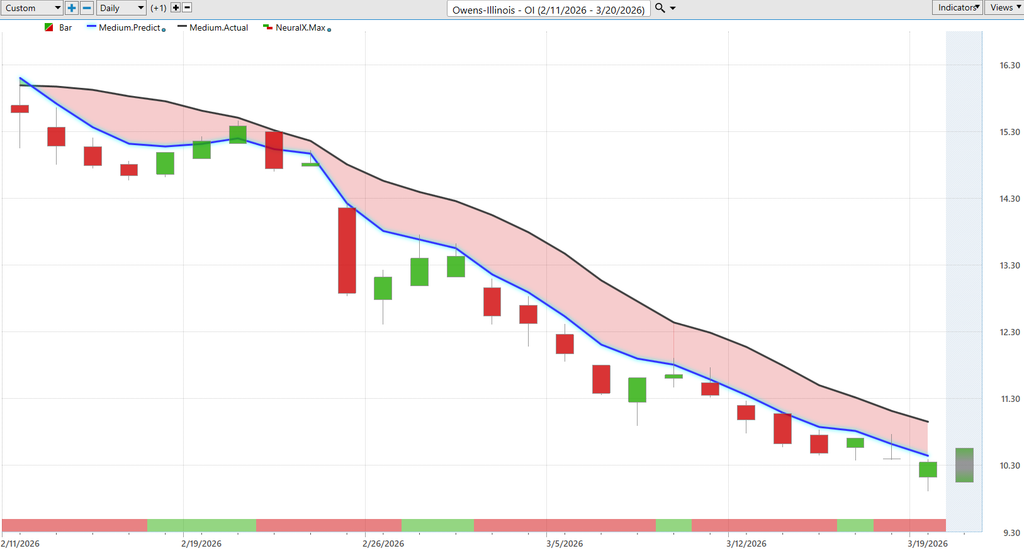
Task: Click the Bar legend label
Action: coord(66,28)
